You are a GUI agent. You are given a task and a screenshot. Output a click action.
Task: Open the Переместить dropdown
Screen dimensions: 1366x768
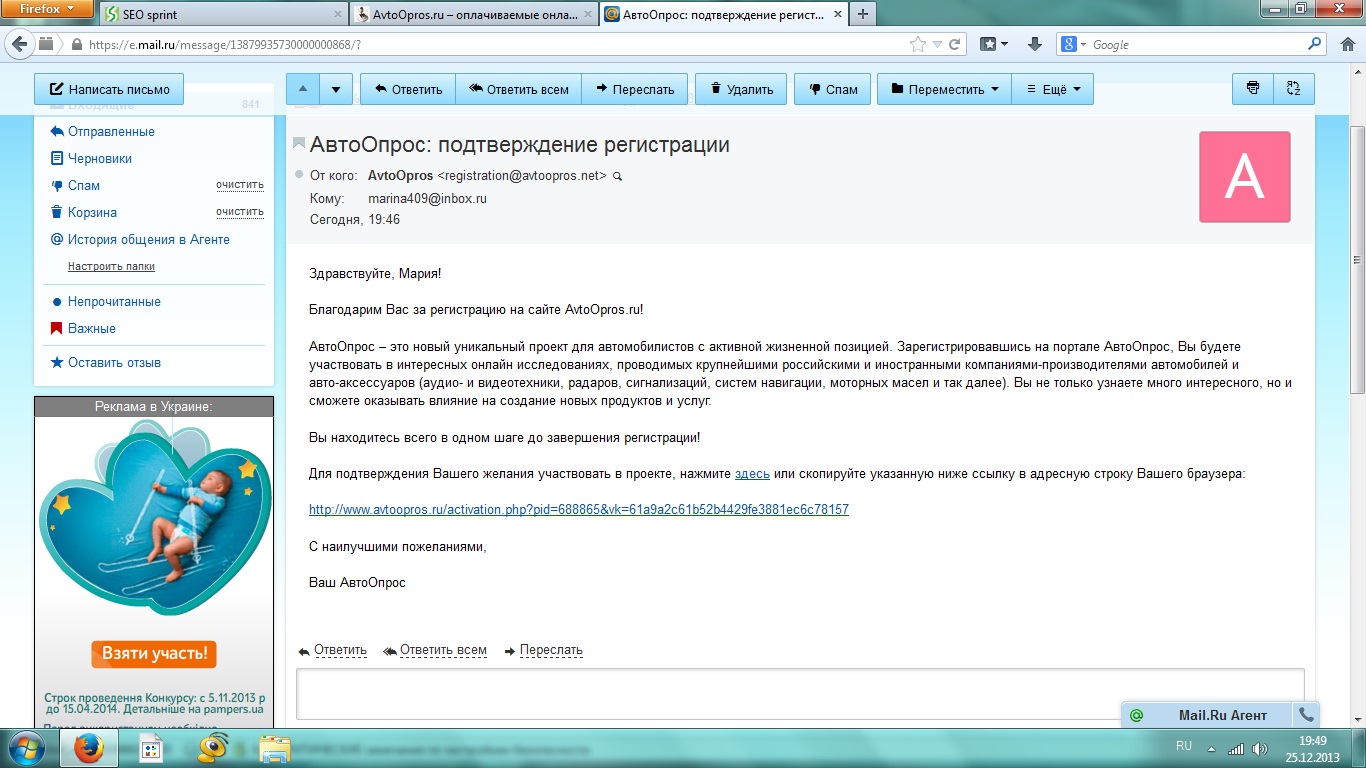(x=944, y=89)
